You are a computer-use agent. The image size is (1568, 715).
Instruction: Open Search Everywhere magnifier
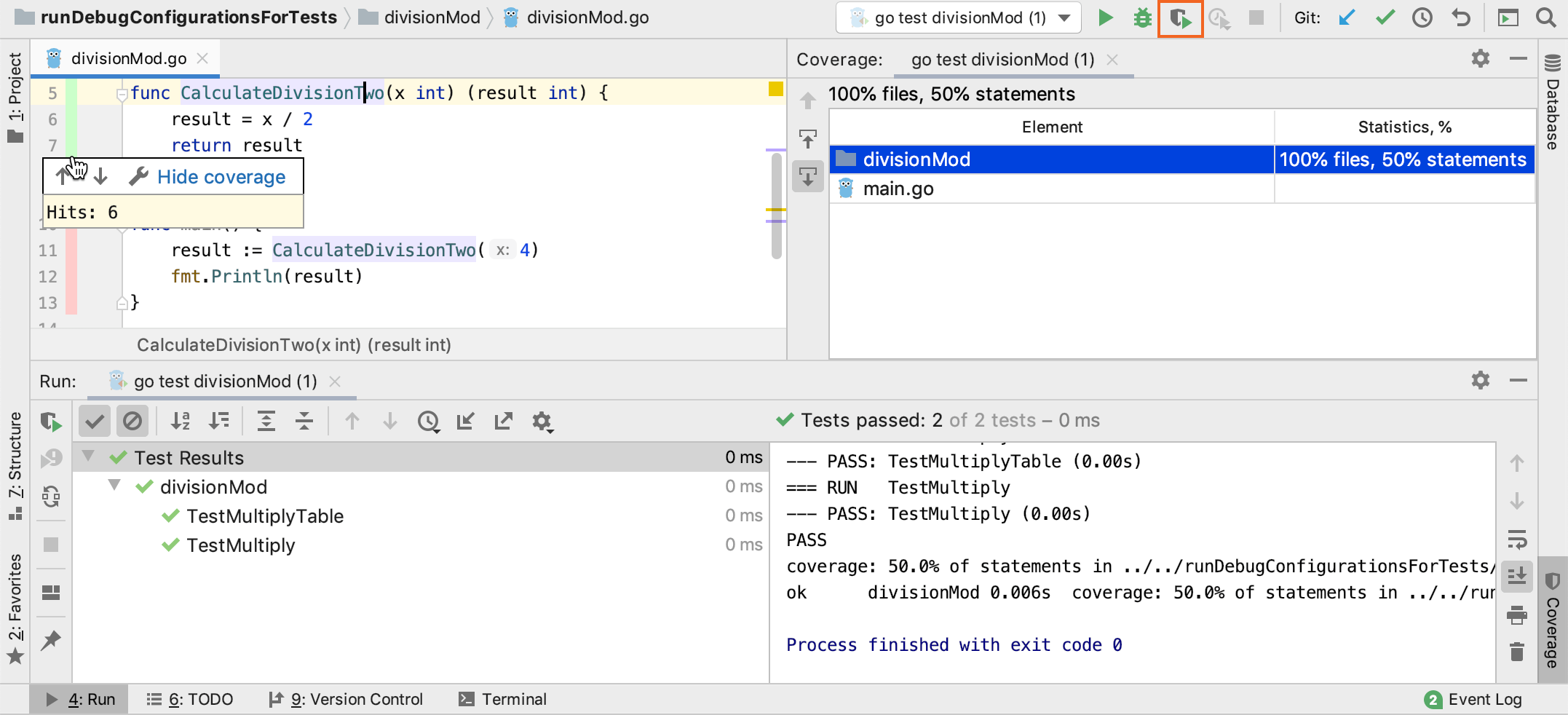[1546, 17]
